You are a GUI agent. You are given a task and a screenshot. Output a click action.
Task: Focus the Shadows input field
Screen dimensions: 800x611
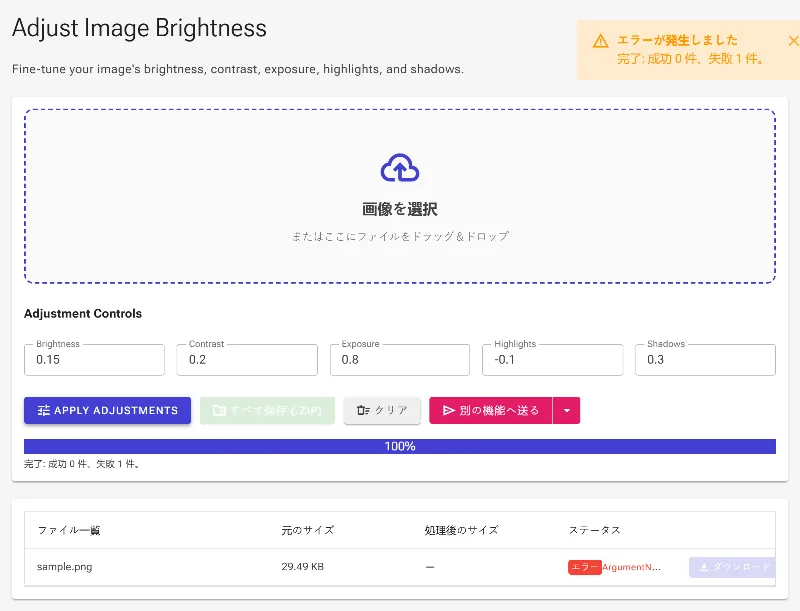pos(706,360)
